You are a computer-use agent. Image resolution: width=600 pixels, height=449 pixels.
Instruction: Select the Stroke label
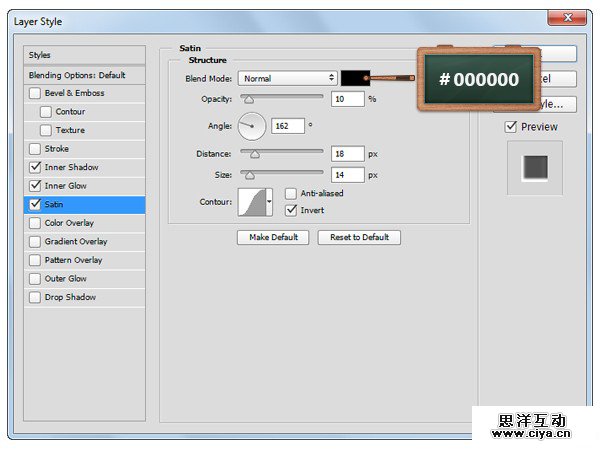[57, 149]
